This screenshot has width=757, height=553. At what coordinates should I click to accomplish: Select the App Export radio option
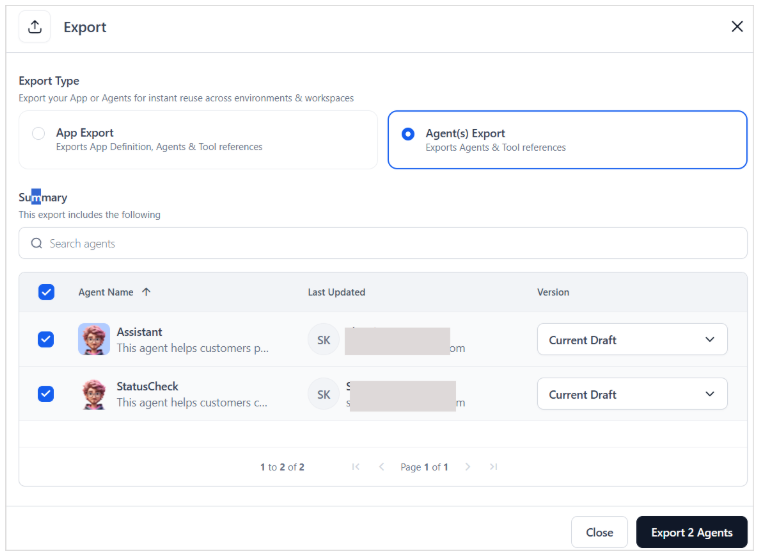pyautogui.click(x=39, y=133)
